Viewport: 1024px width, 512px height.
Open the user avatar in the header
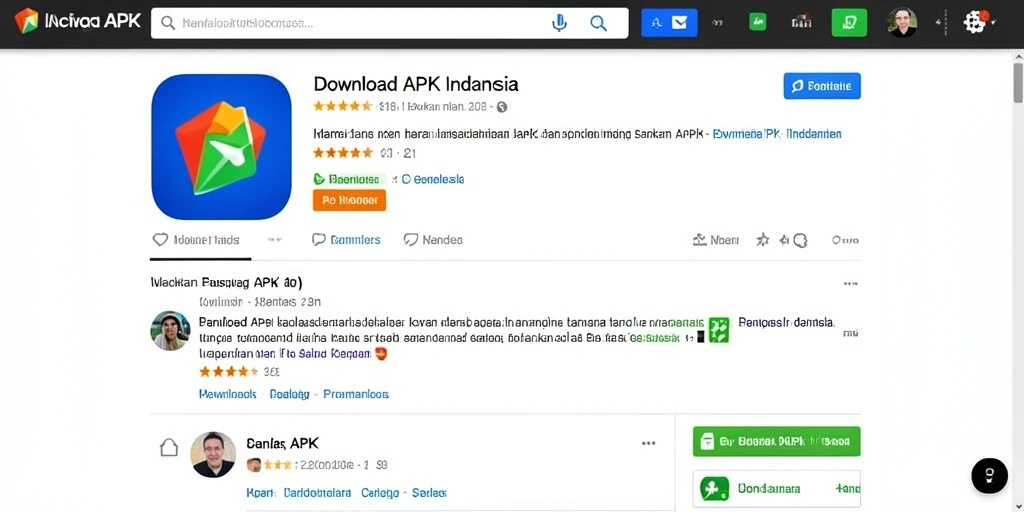pos(902,22)
